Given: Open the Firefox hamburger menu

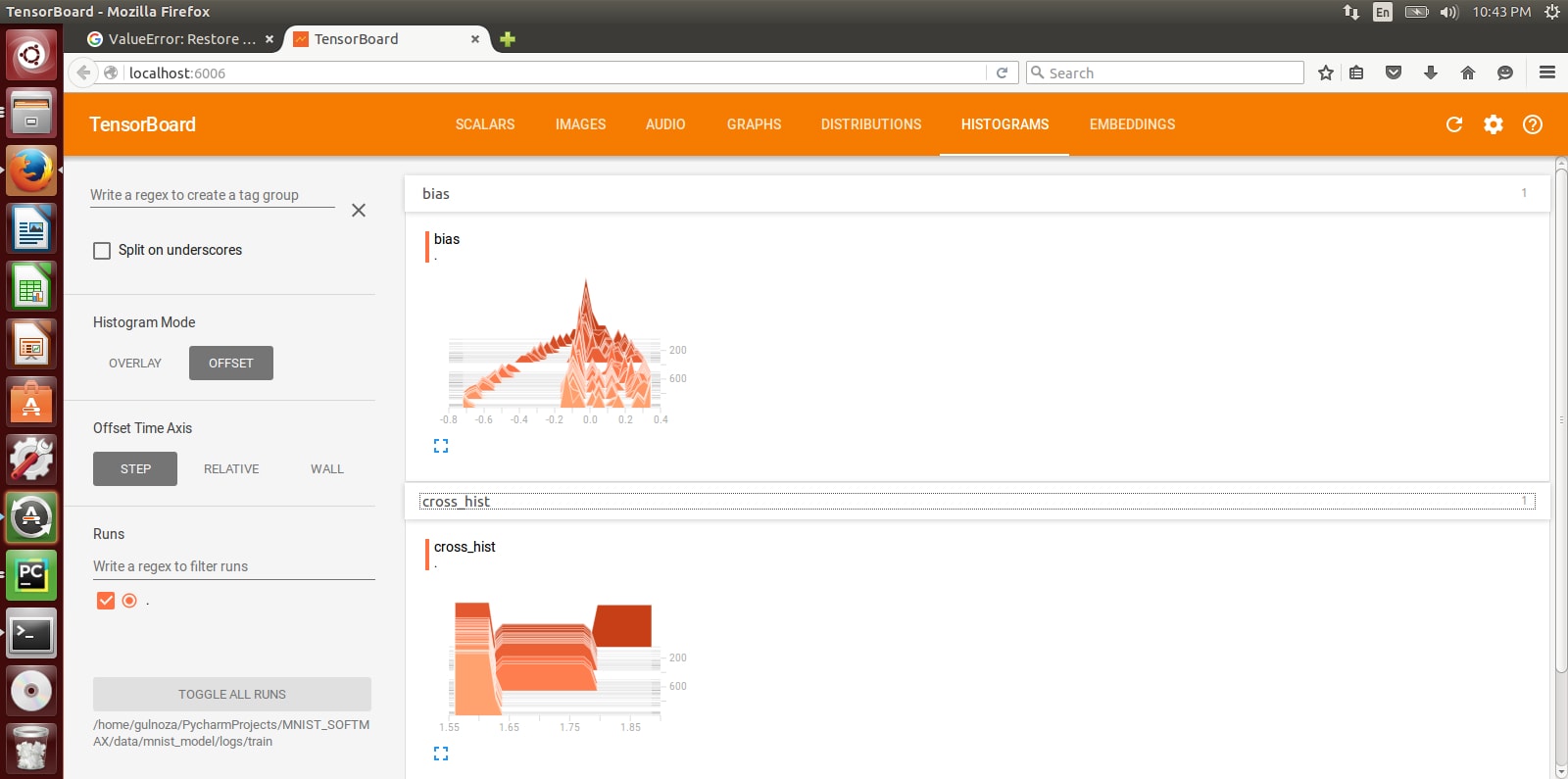Looking at the screenshot, I should coord(1547,73).
